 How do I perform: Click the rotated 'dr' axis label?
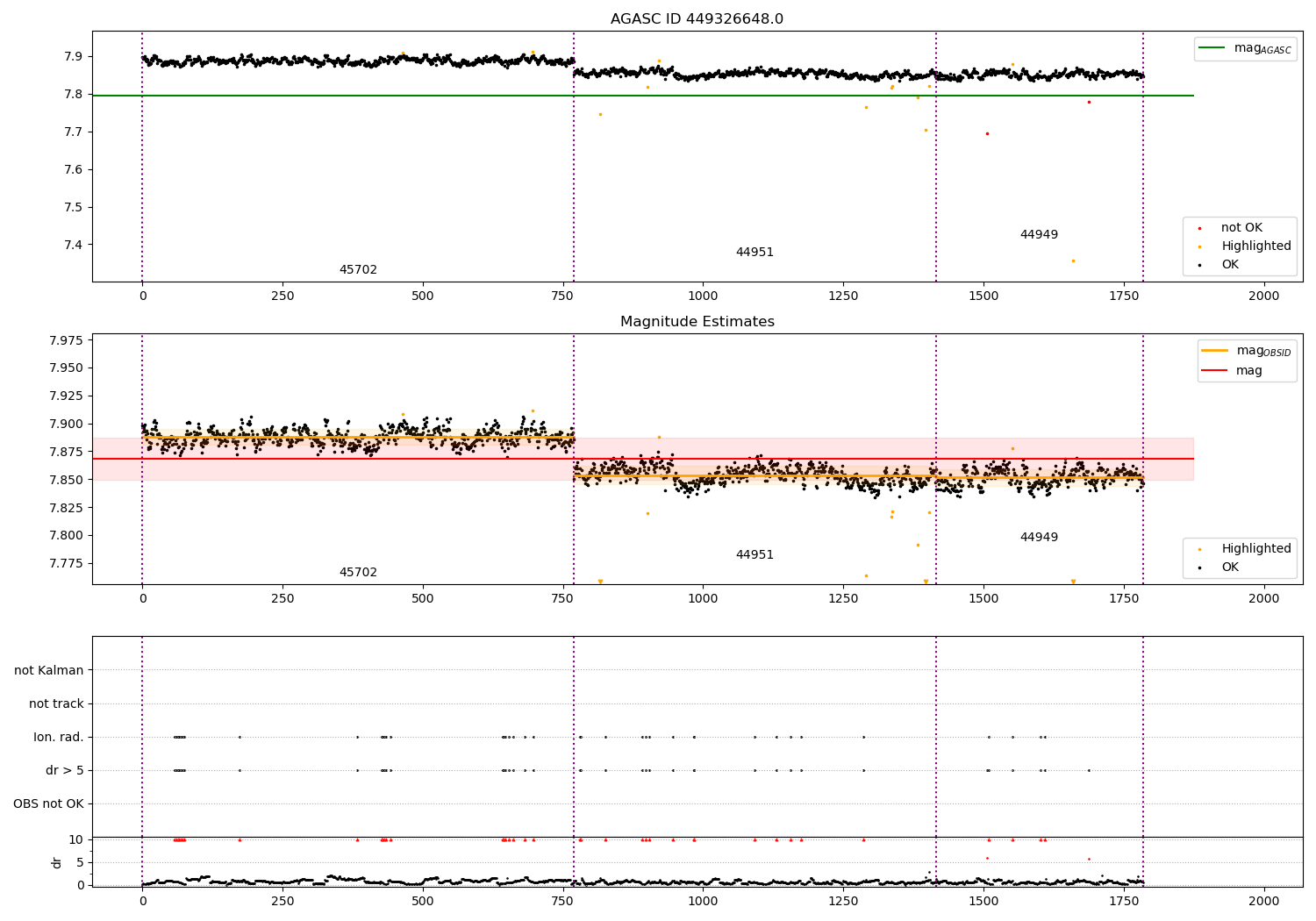coord(57,863)
